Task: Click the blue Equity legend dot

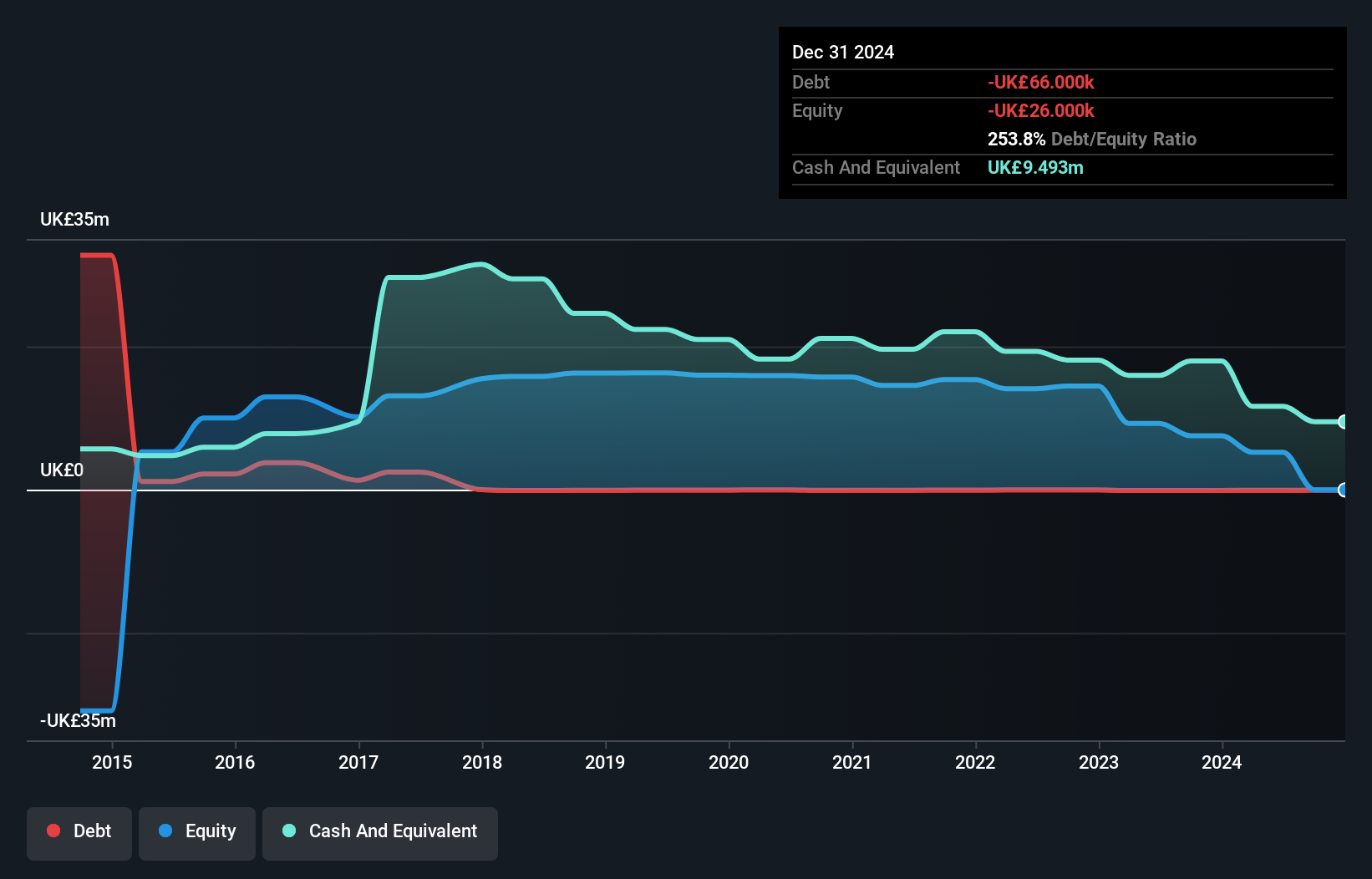Action: [165, 831]
